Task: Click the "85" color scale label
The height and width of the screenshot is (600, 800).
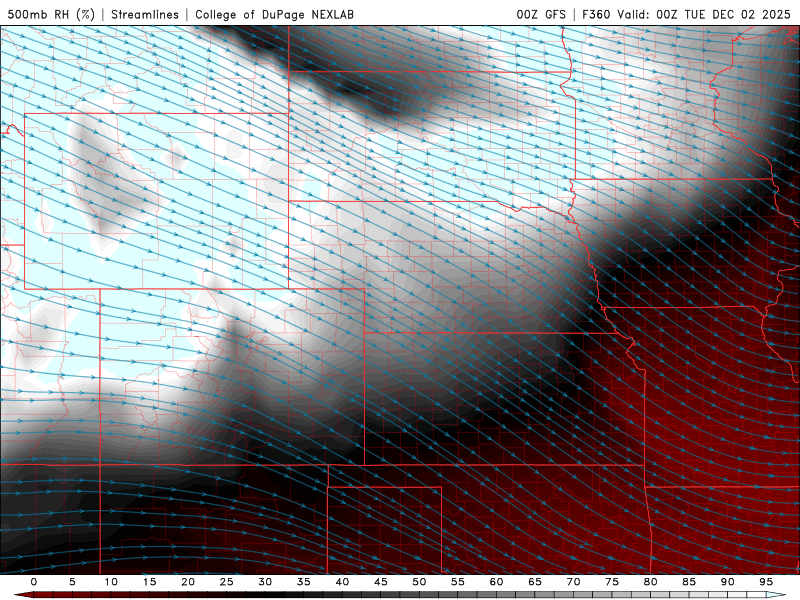Action: pos(689,582)
